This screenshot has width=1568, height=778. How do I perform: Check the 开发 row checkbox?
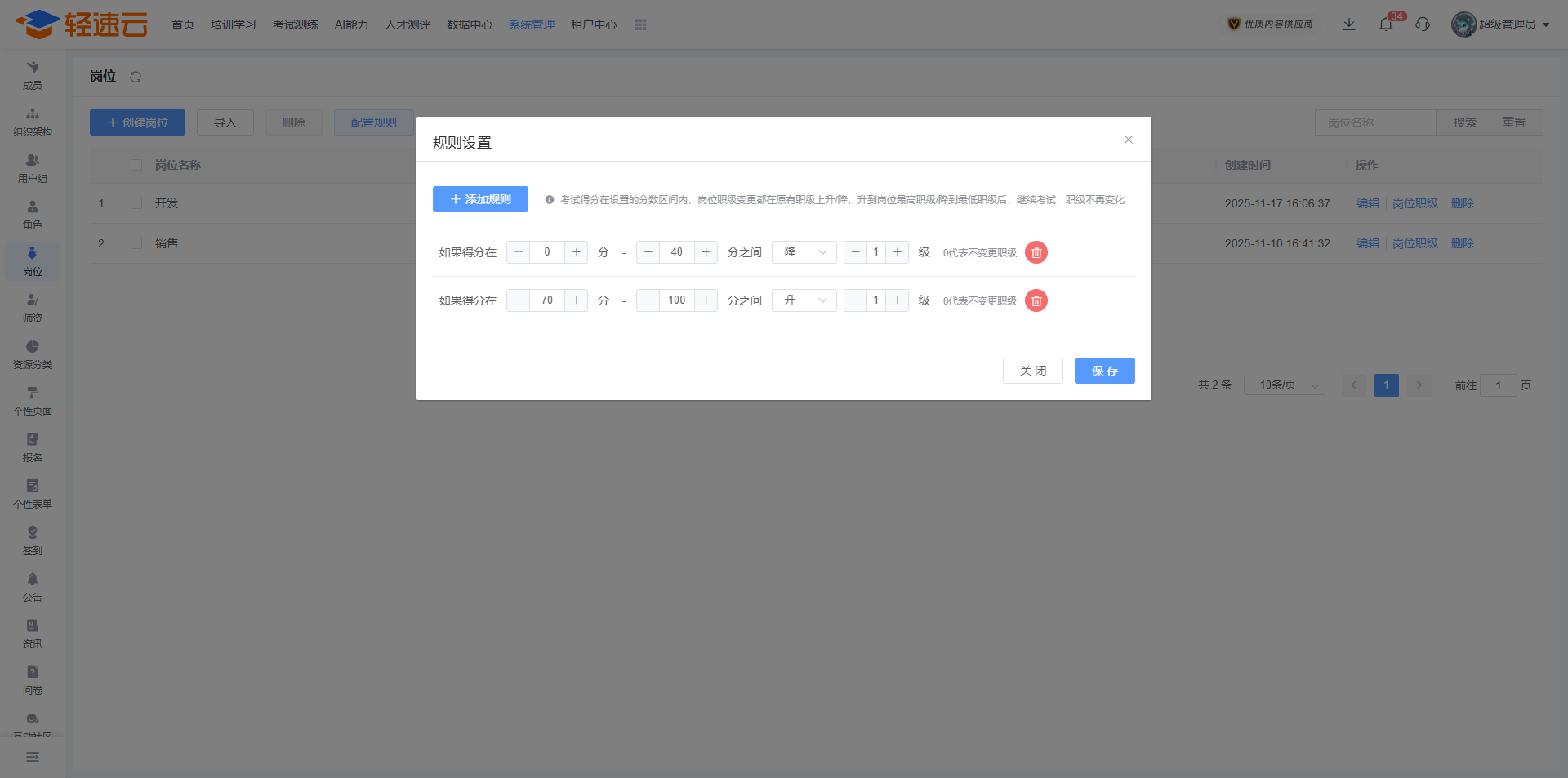pyautogui.click(x=136, y=203)
